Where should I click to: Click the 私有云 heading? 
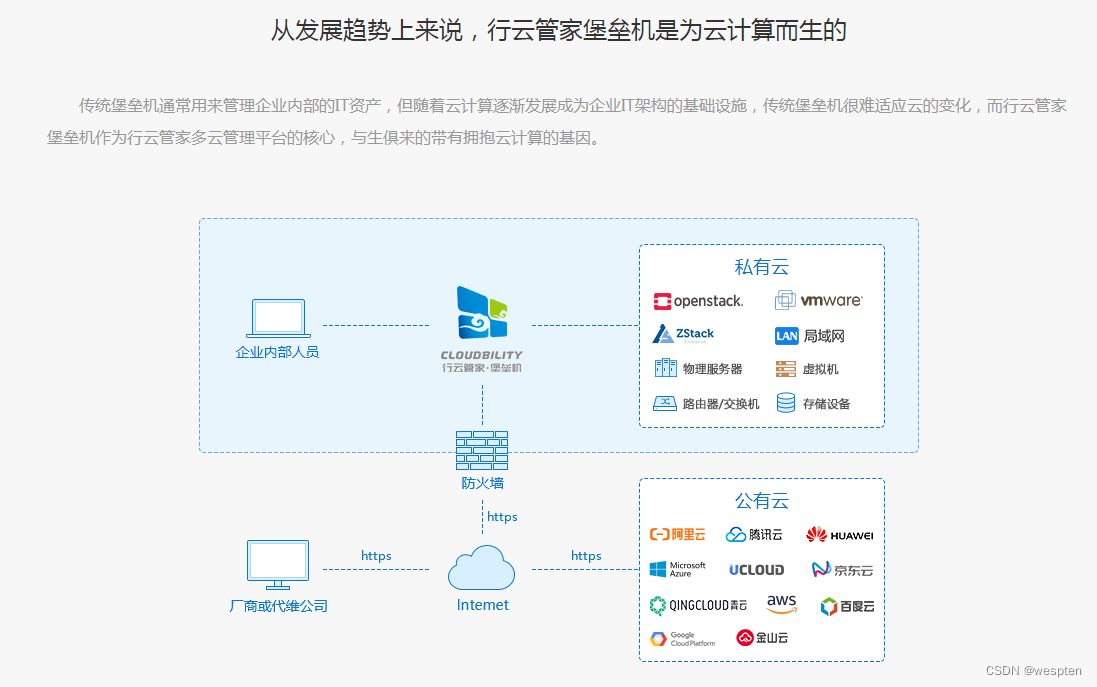point(761,267)
